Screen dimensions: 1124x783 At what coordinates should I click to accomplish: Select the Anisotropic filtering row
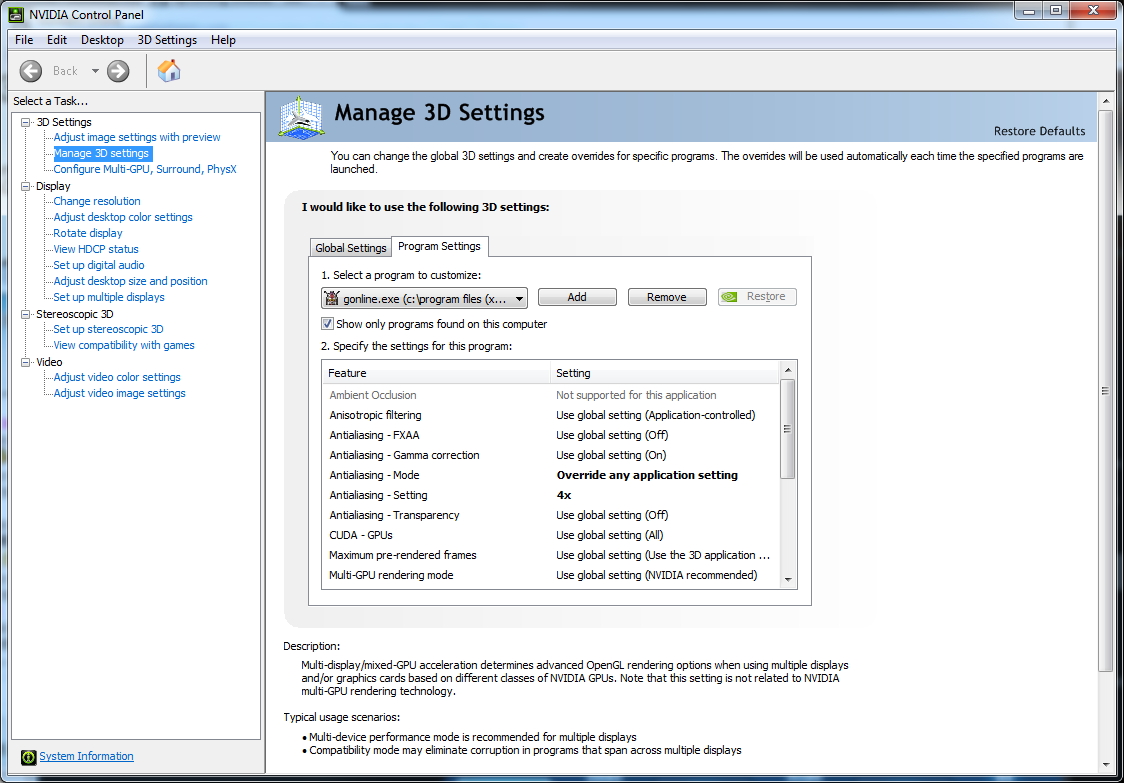click(550, 415)
